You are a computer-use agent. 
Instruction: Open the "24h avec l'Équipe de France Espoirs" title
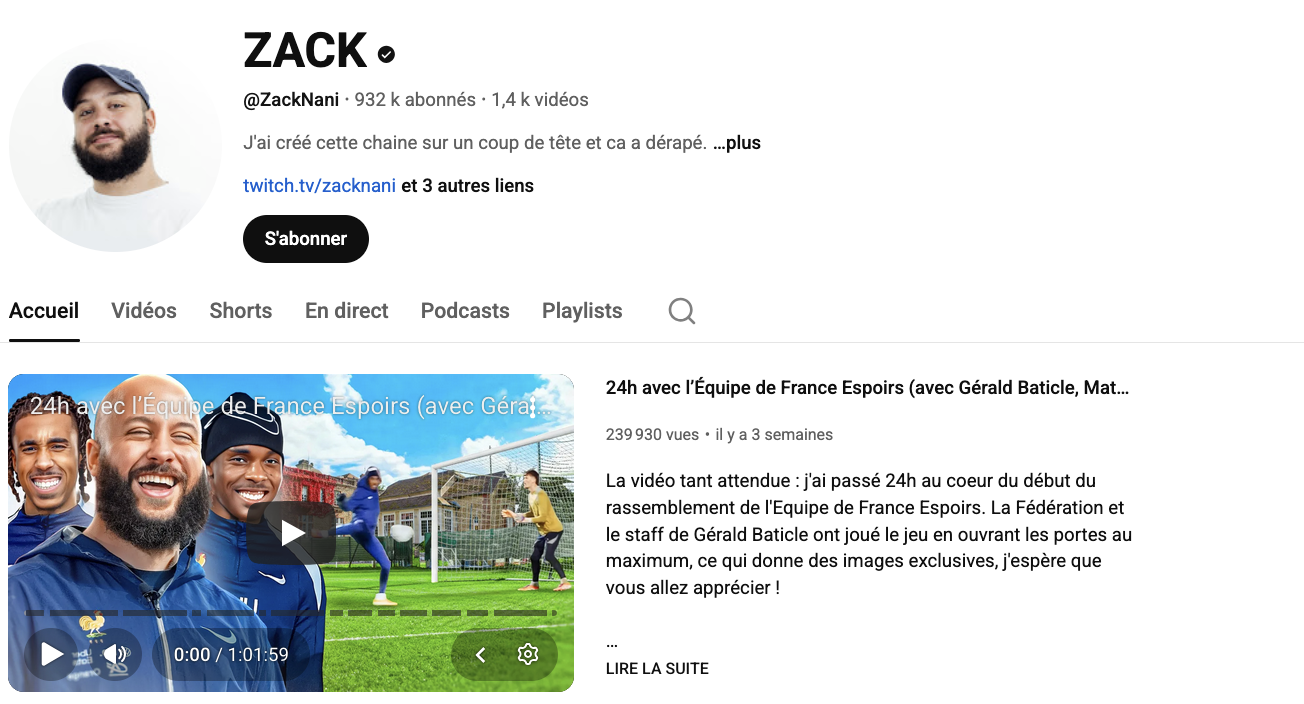867,388
